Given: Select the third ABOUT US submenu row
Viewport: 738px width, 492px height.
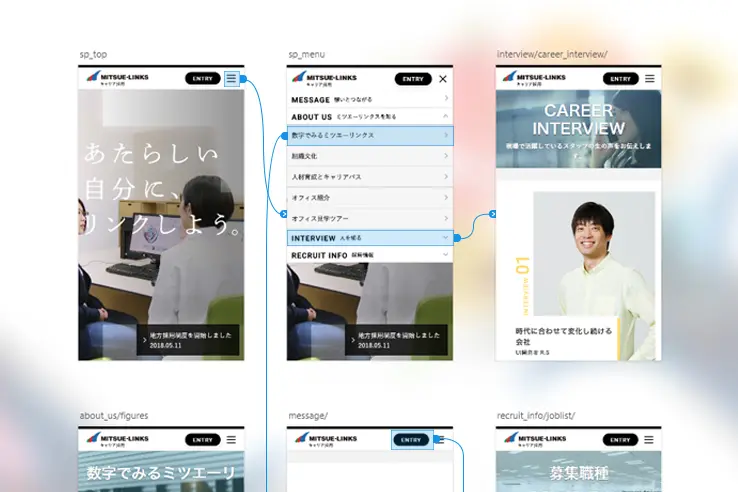Looking at the screenshot, I should click(x=370, y=177).
